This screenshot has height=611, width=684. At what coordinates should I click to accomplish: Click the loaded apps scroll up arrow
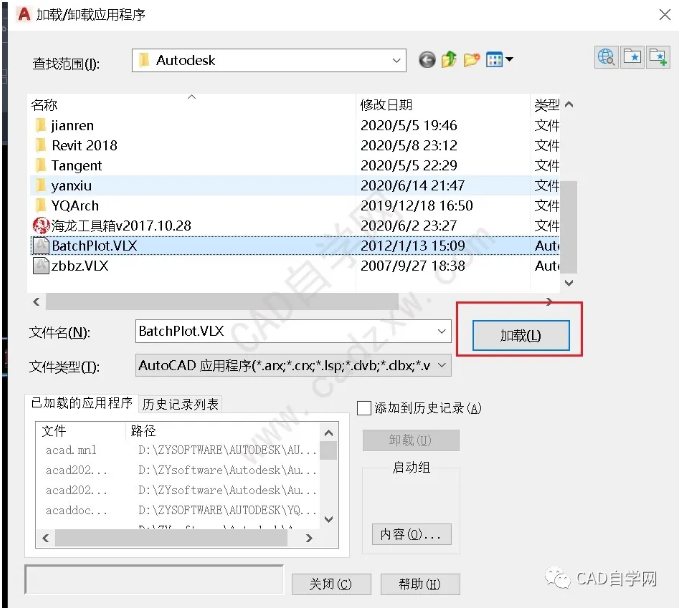[329, 433]
